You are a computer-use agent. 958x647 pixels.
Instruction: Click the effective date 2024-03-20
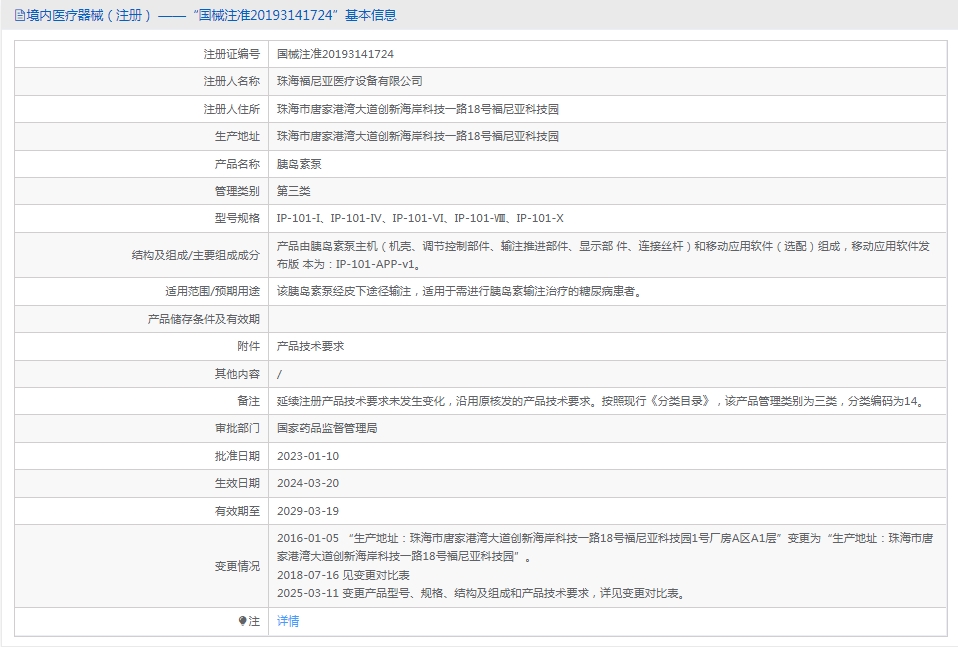coord(308,483)
